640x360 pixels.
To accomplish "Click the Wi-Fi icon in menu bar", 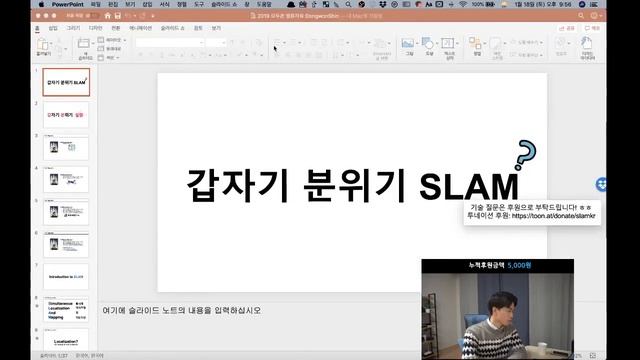I will click(x=463, y=4).
